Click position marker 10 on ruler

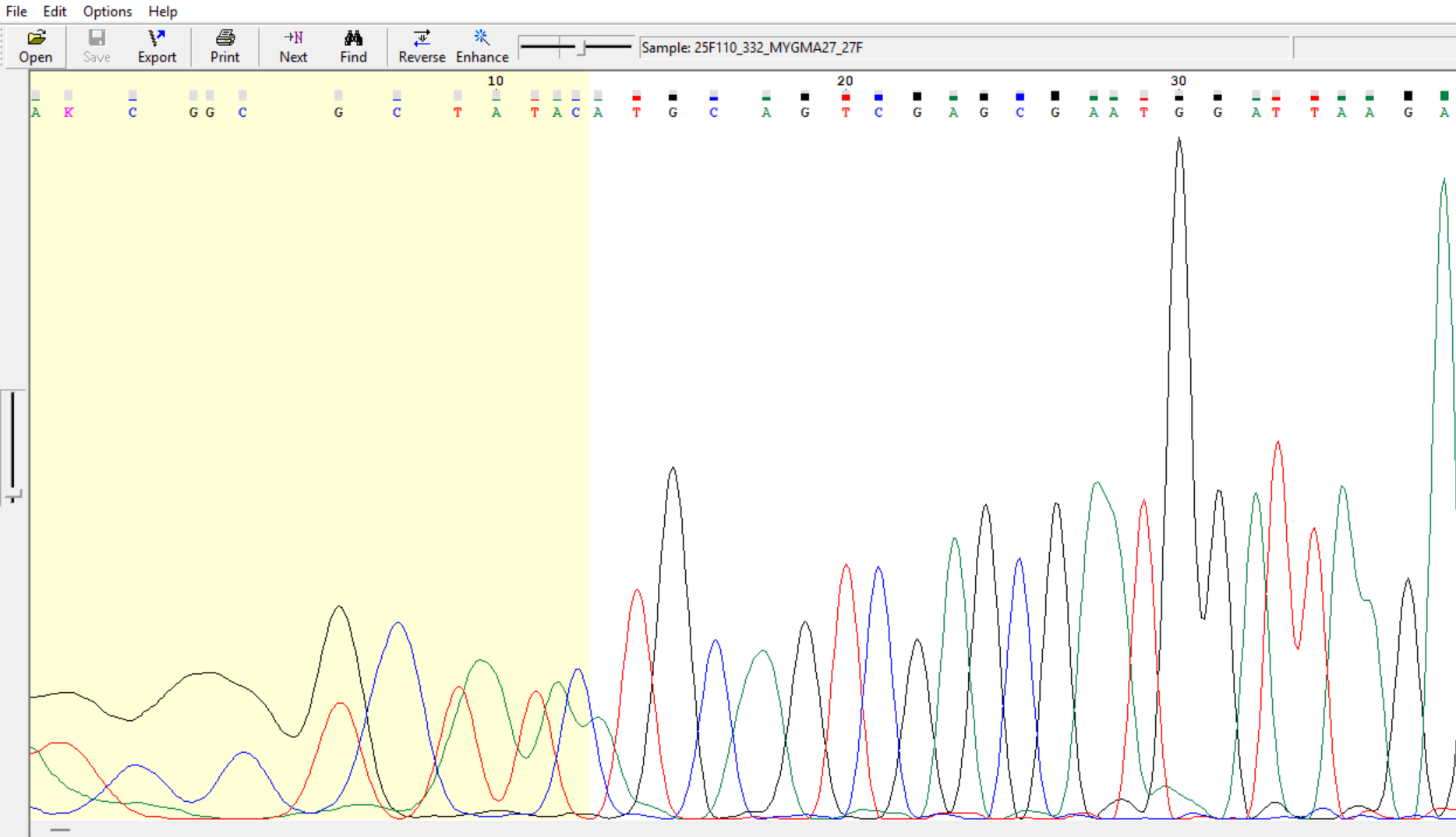(496, 81)
